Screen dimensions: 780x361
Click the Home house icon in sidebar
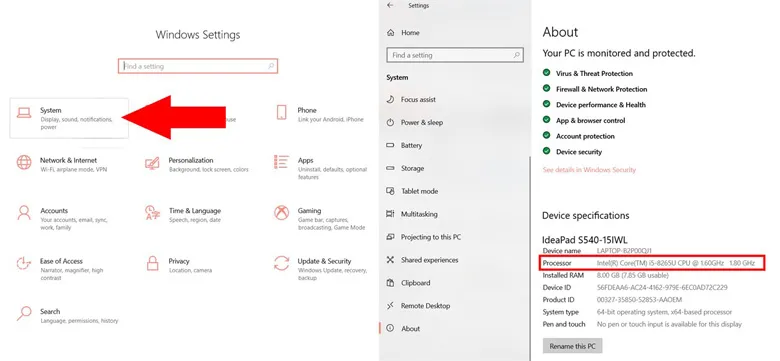pyautogui.click(x=390, y=33)
